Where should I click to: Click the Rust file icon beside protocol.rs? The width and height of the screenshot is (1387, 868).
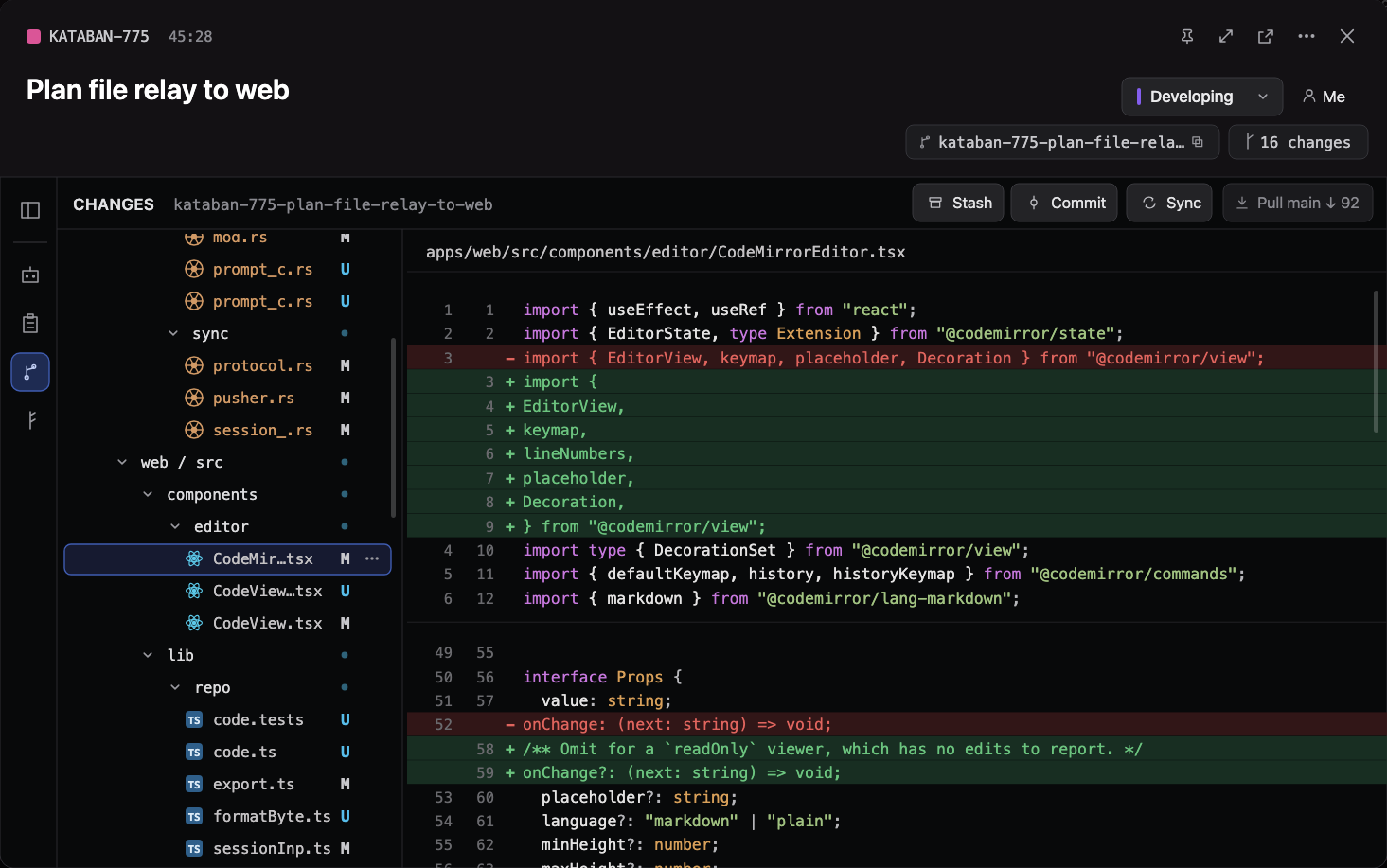click(194, 365)
